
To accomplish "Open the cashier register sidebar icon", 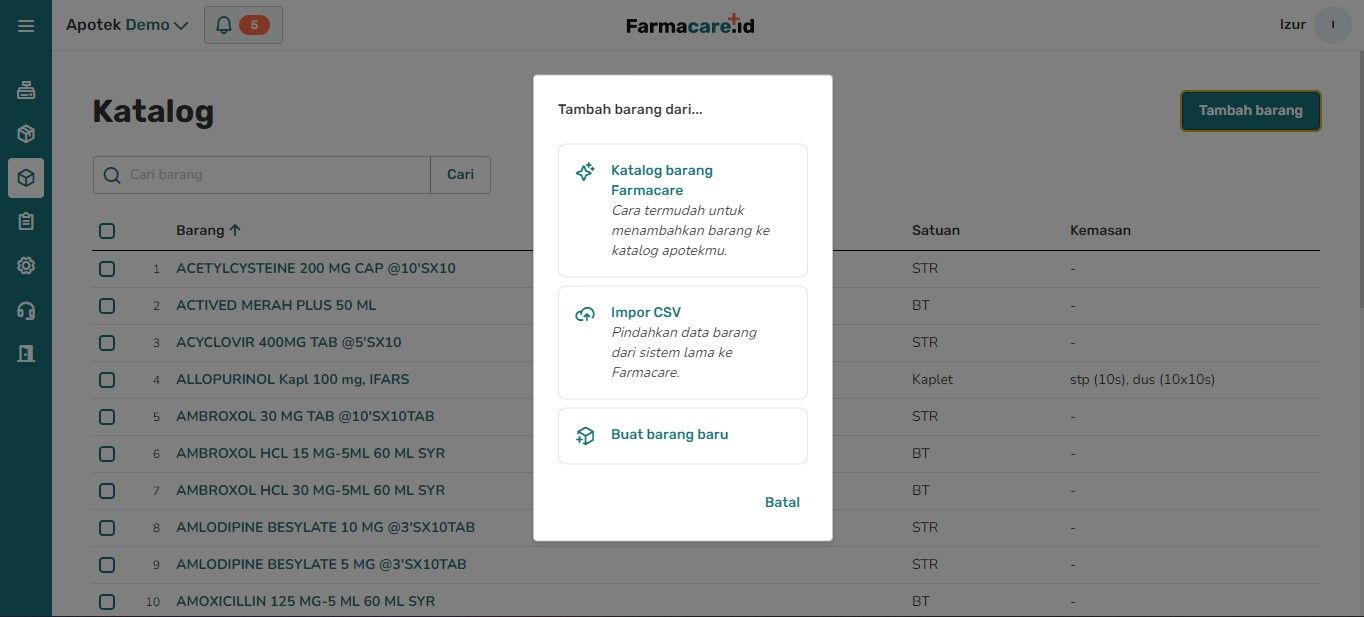I will [x=26, y=91].
